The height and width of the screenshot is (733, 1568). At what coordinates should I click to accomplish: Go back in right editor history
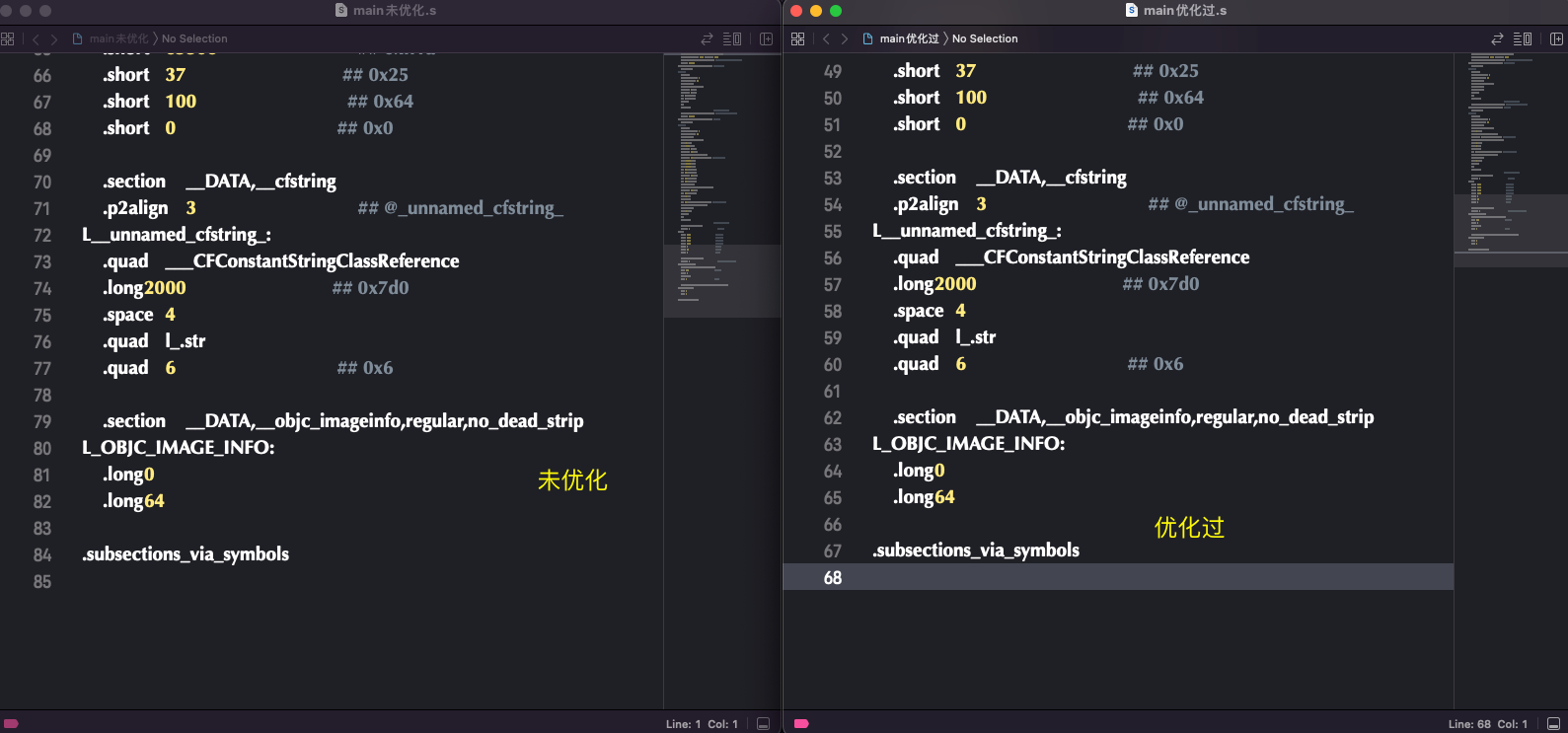(826, 38)
